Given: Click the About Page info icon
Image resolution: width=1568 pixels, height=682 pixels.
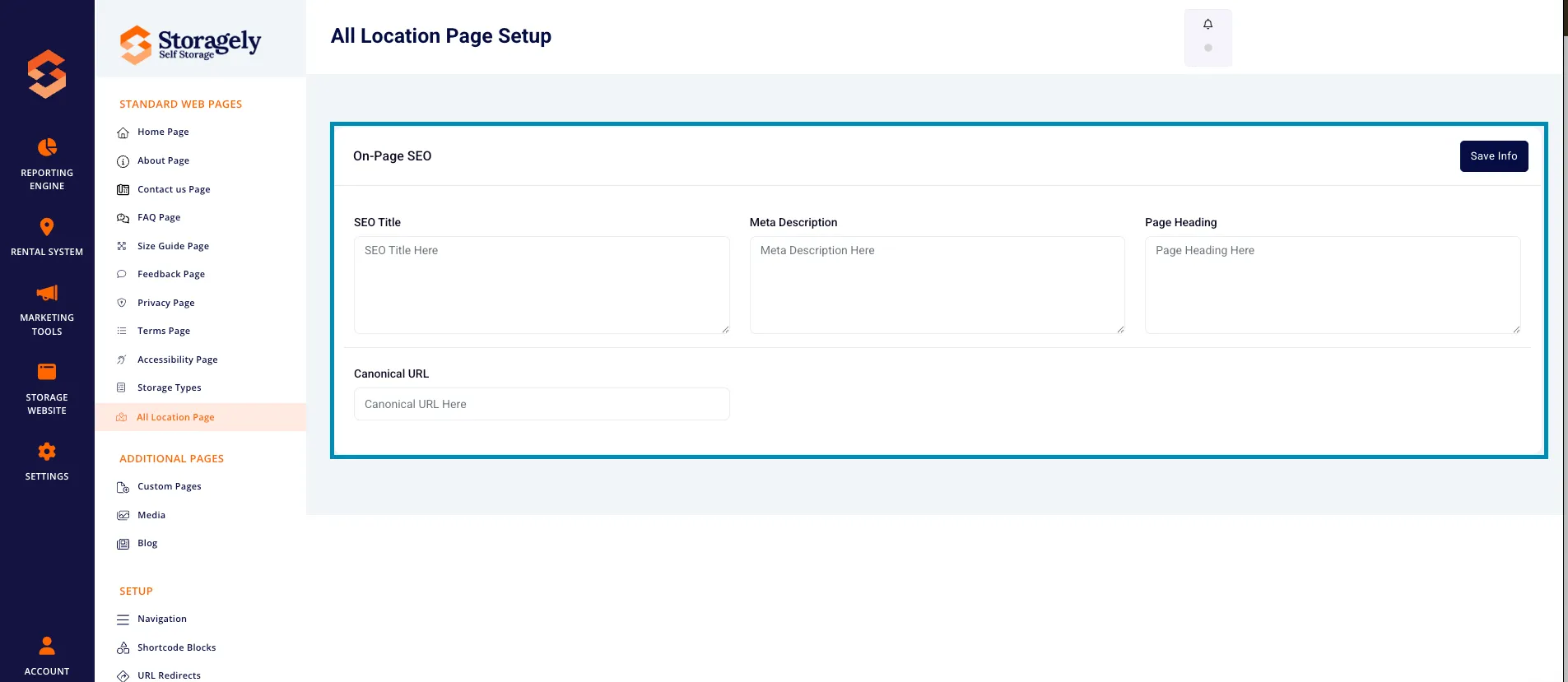Looking at the screenshot, I should click(123, 161).
